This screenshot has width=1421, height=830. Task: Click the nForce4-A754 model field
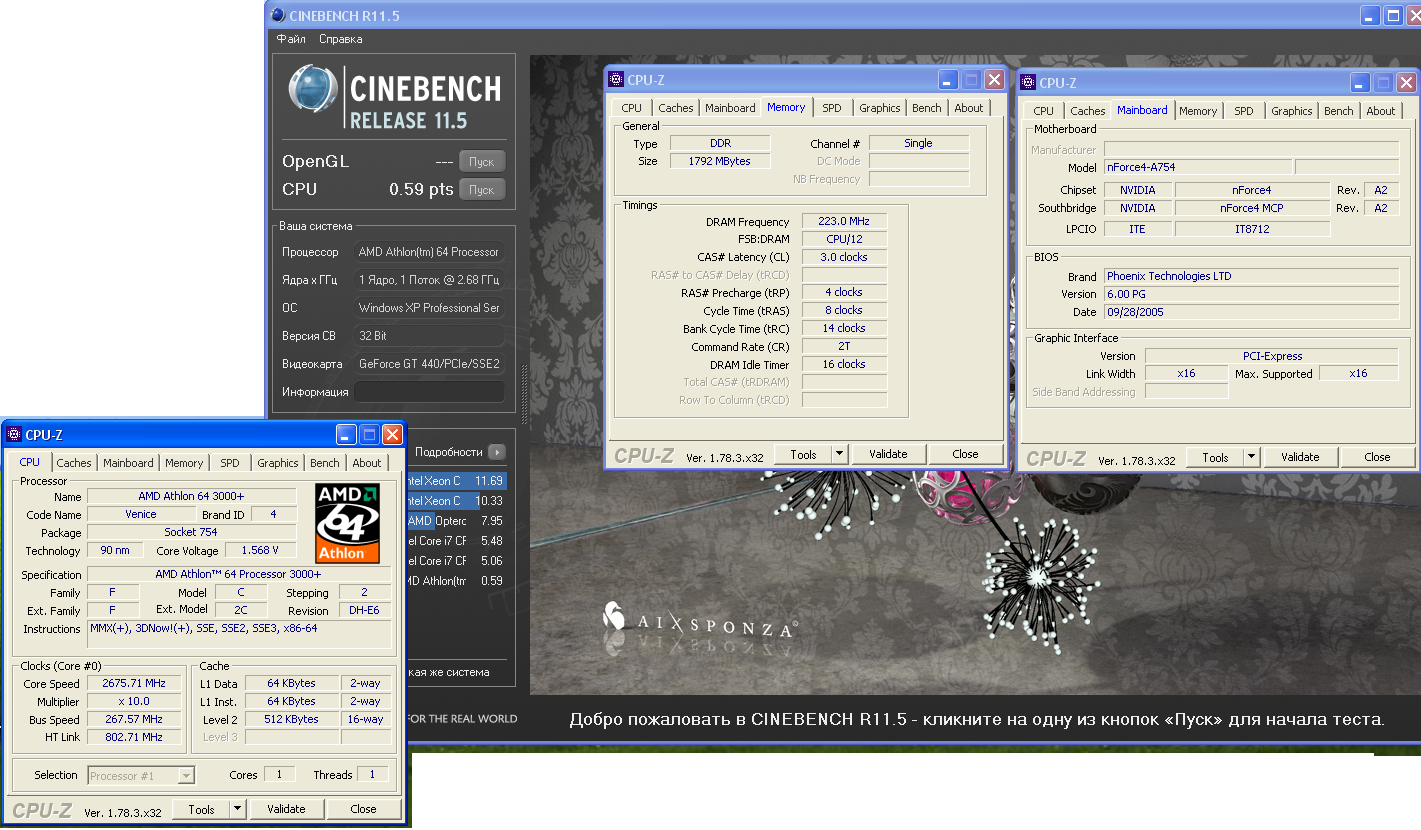[1197, 167]
